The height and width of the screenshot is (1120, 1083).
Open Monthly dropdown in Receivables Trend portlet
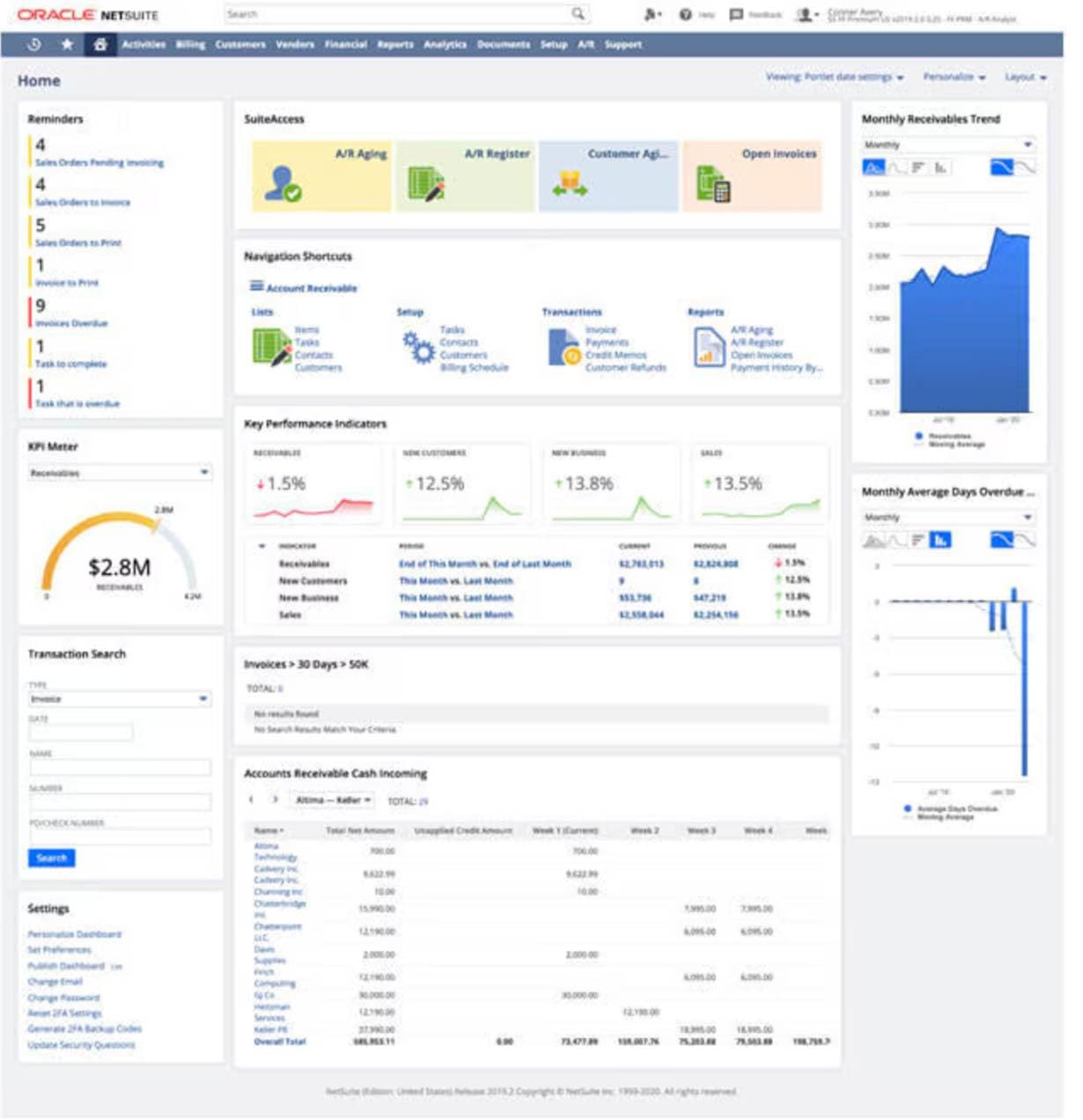(948, 144)
